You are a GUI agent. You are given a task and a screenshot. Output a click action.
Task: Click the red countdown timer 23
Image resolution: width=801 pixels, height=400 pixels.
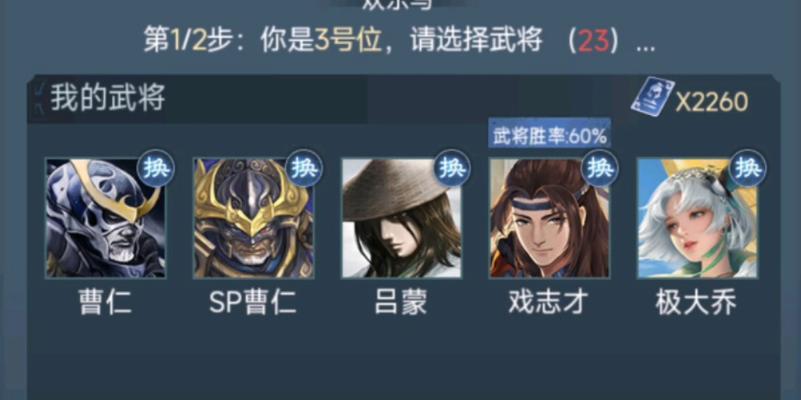pyautogui.click(x=593, y=42)
